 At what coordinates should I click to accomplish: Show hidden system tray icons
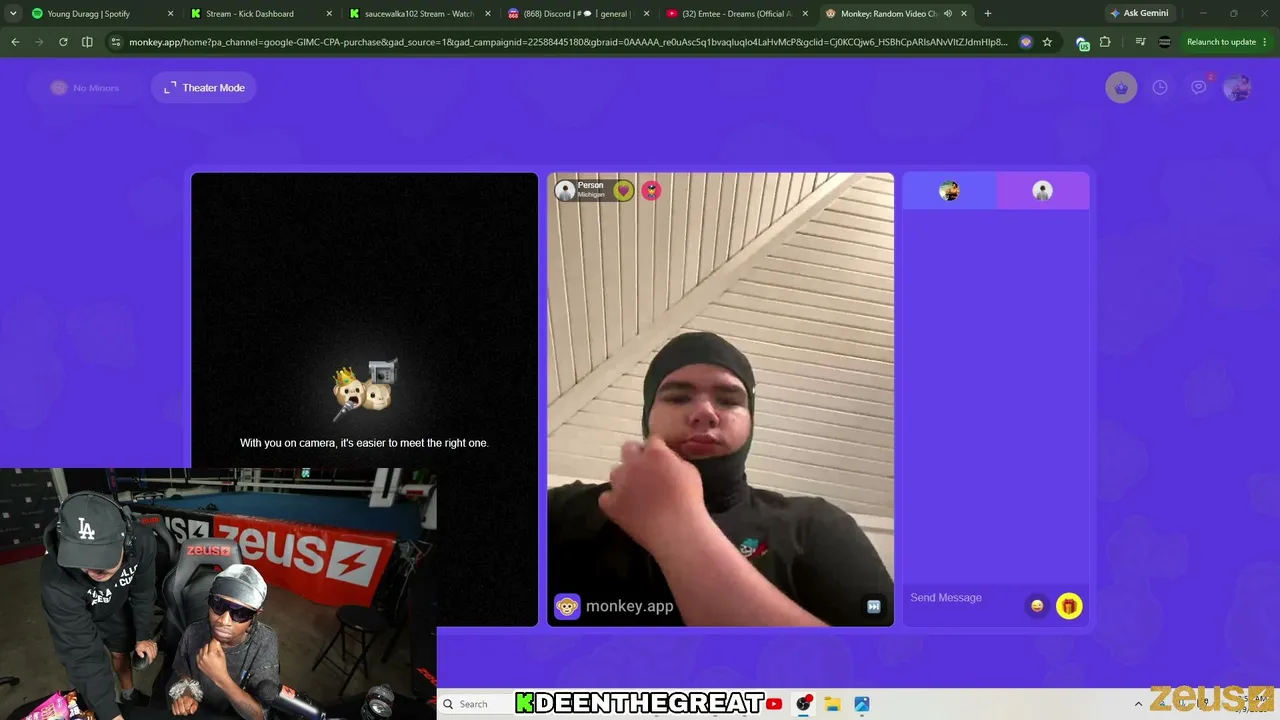[1138, 704]
